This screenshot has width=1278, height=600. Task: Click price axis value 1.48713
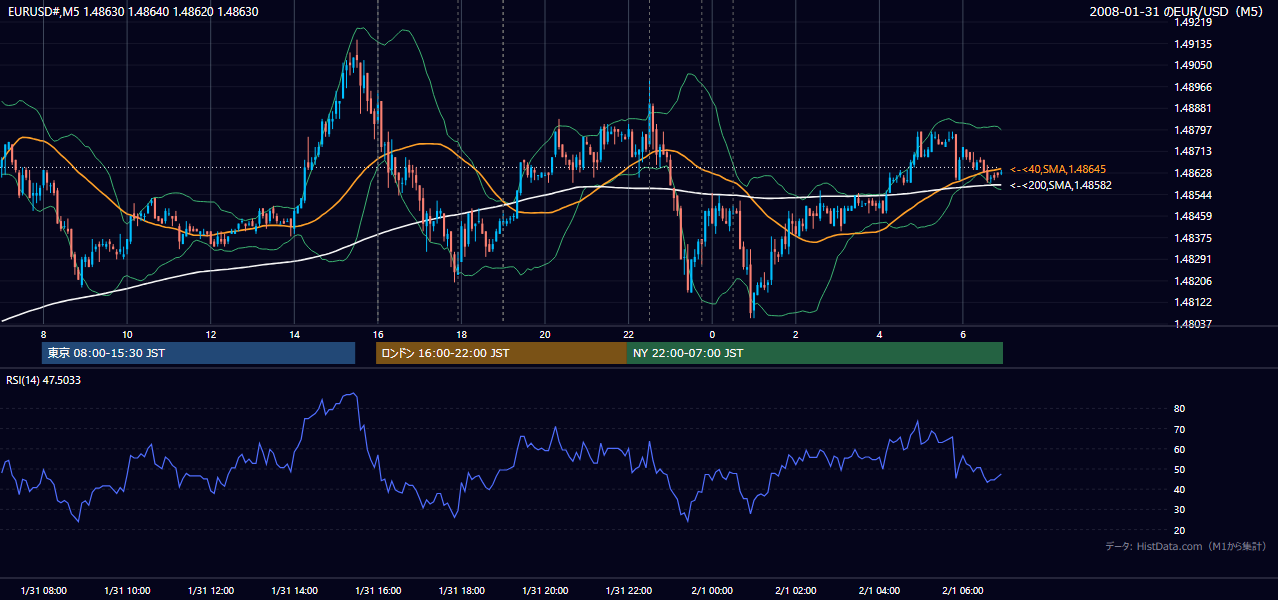pos(1193,152)
